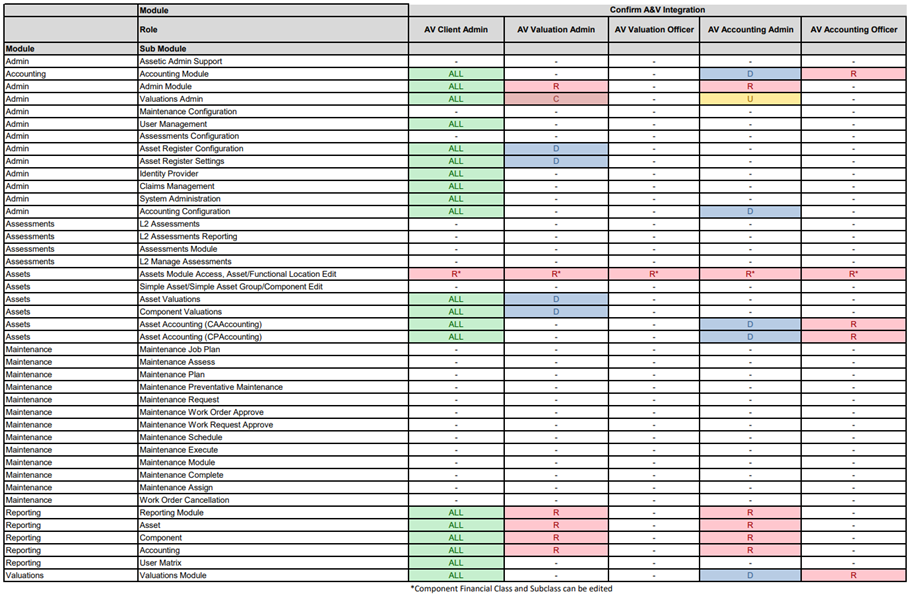This screenshot has width=916, height=596.
Task: Select the Maintenance Complete cell
Action: click(273, 475)
